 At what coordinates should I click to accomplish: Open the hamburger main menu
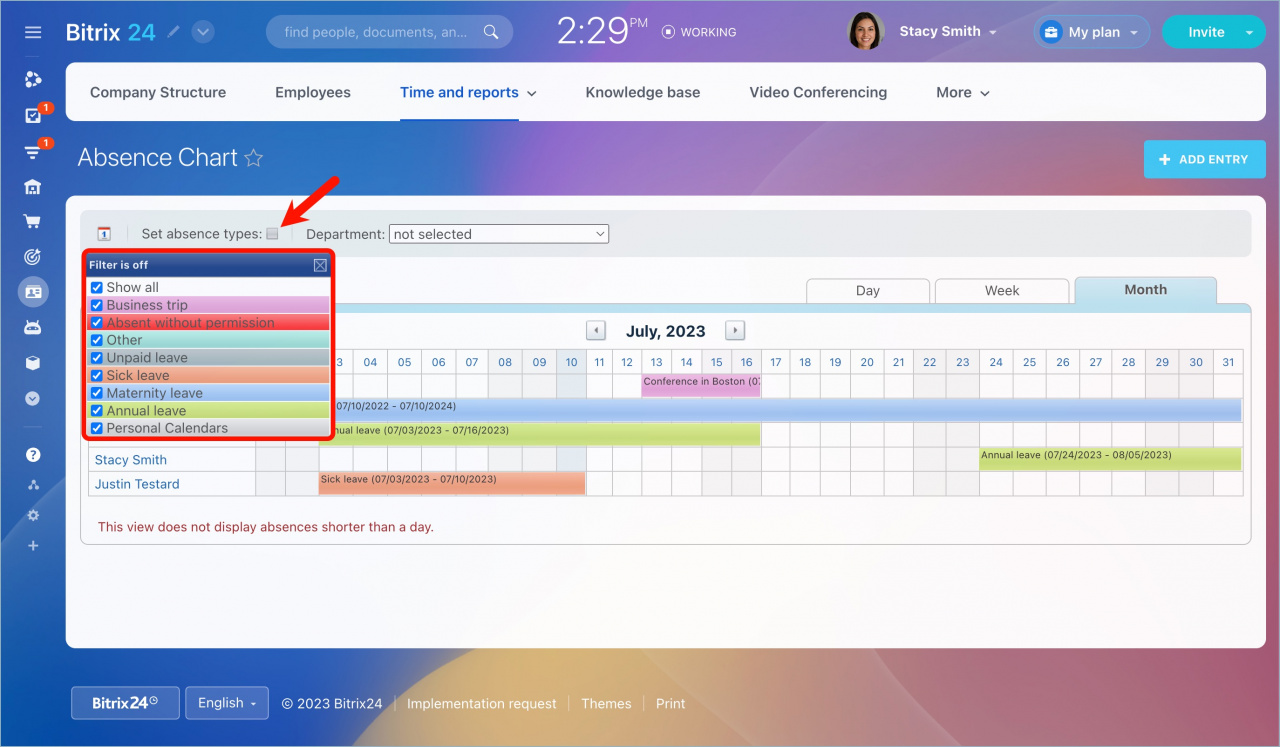point(33,32)
